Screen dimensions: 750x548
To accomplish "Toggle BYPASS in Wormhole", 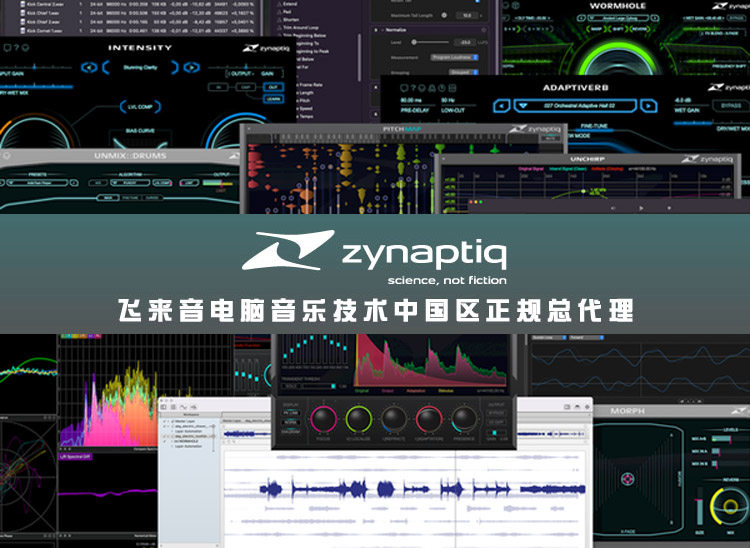I will [735, 18].
